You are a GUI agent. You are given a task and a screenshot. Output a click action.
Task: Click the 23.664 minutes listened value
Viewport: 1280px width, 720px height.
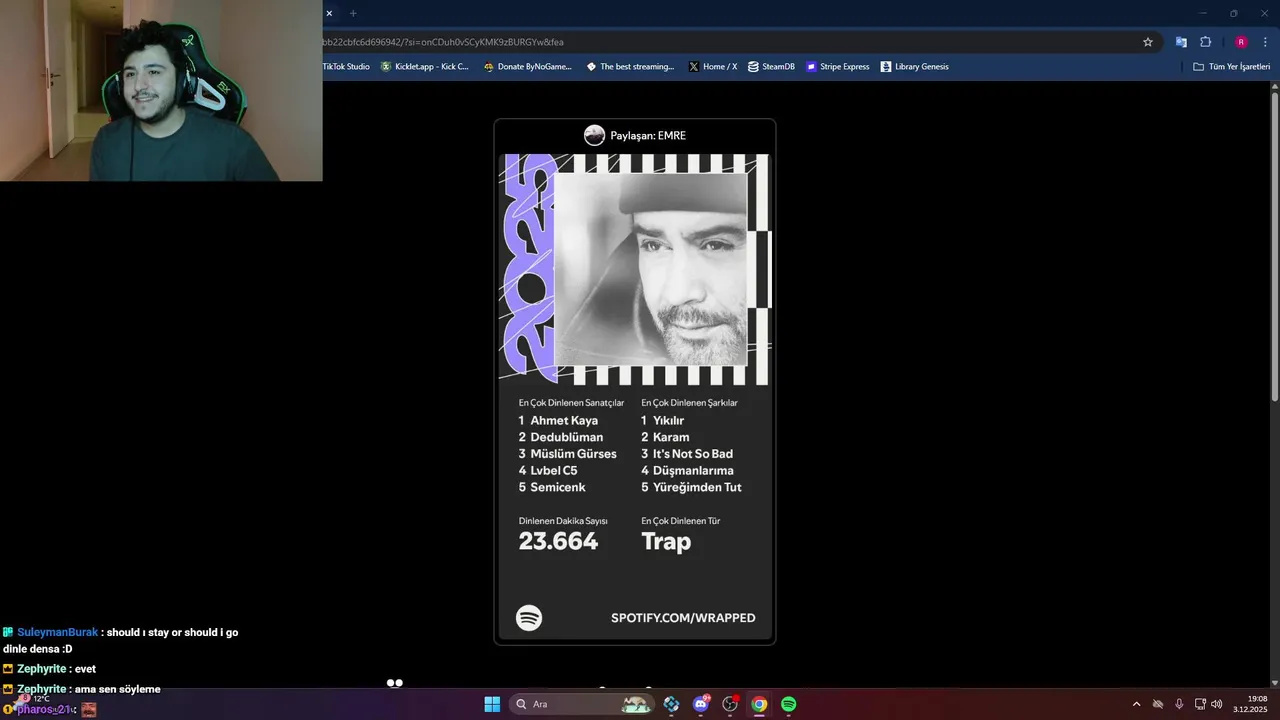tap(558, 541)
